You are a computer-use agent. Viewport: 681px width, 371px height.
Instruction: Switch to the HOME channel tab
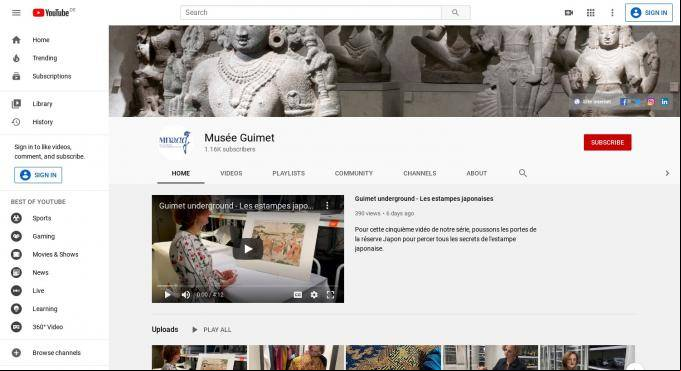pyautogui.click(x=181, y=173)
